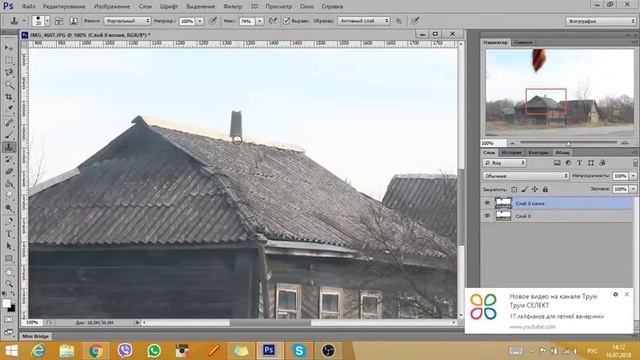The image size is (640, 360).
Task: Toggle Quick Mask mode
Action: tap(9, 320)
